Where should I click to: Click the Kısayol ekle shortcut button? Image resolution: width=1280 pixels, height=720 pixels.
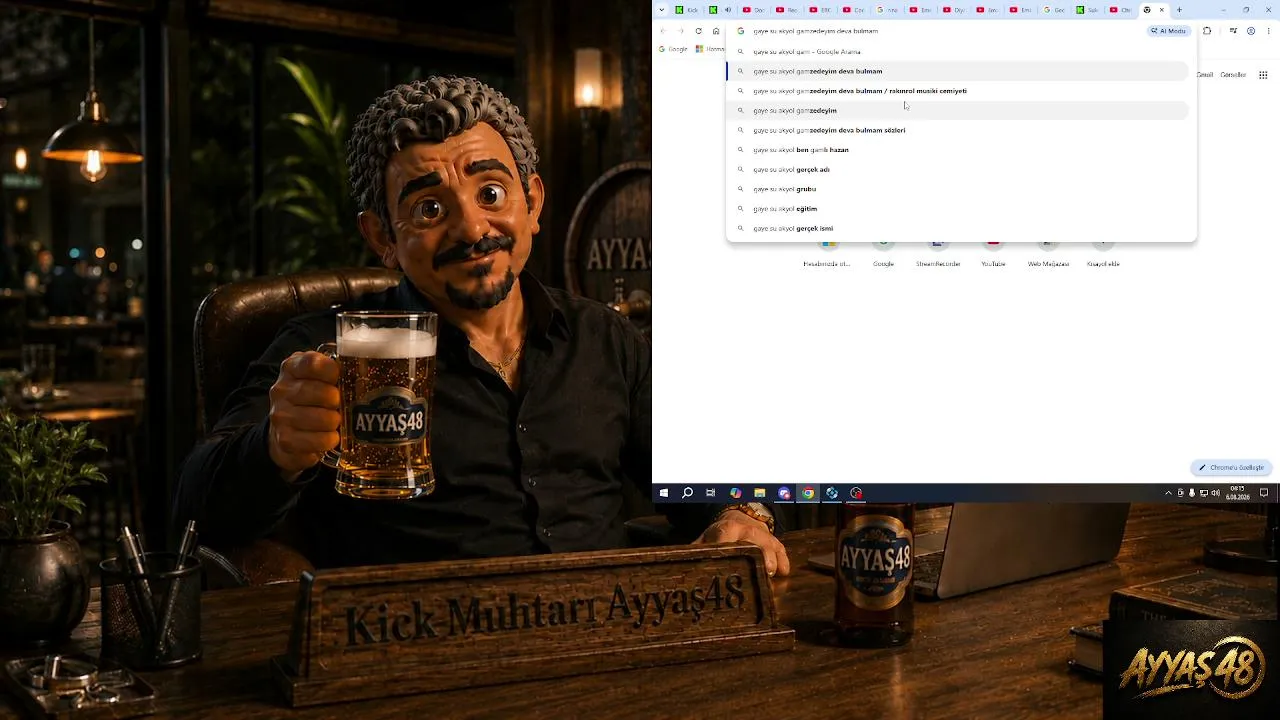pos(1103,254)
